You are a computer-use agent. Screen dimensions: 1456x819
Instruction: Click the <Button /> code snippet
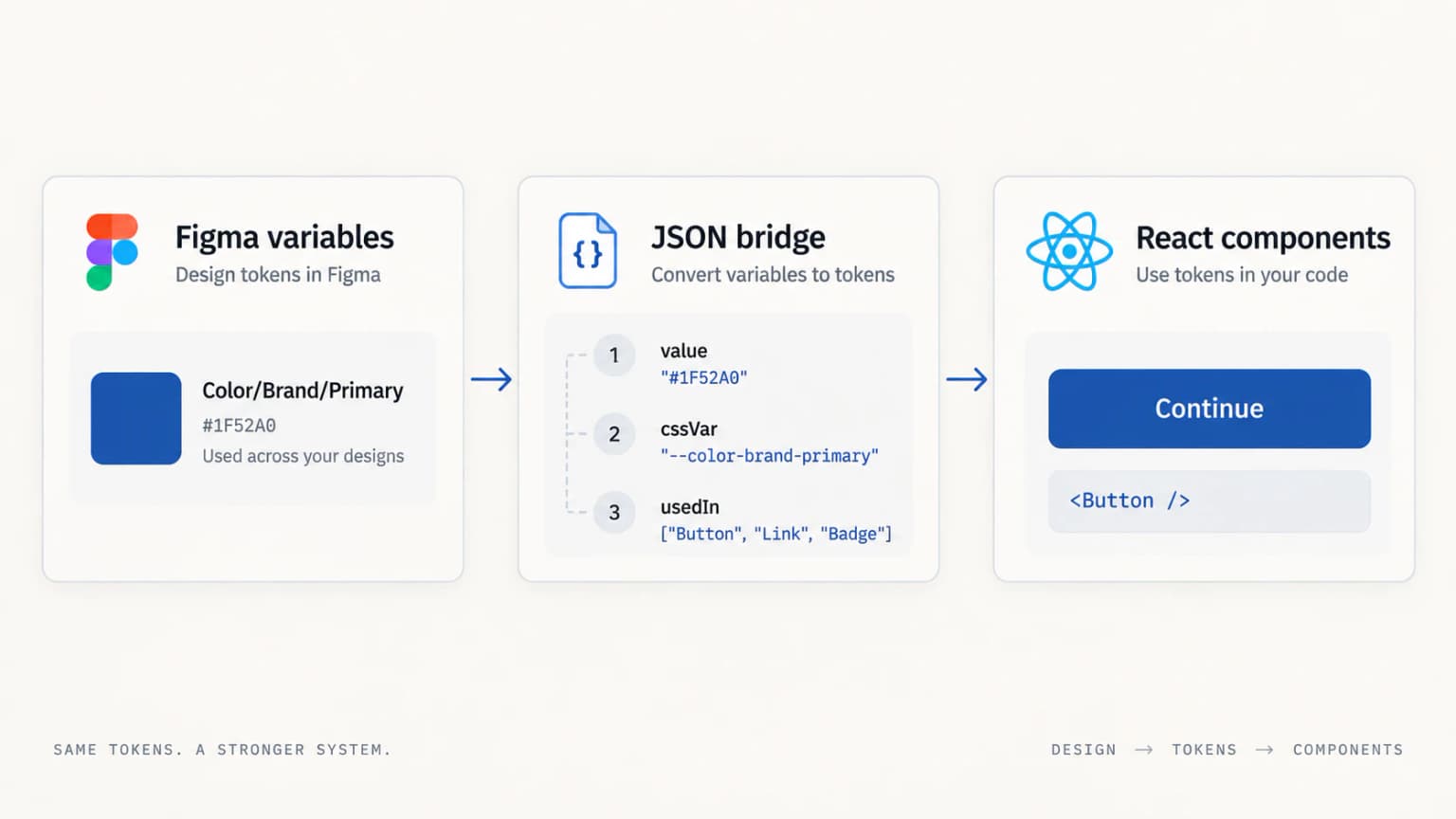[1210, 500]
